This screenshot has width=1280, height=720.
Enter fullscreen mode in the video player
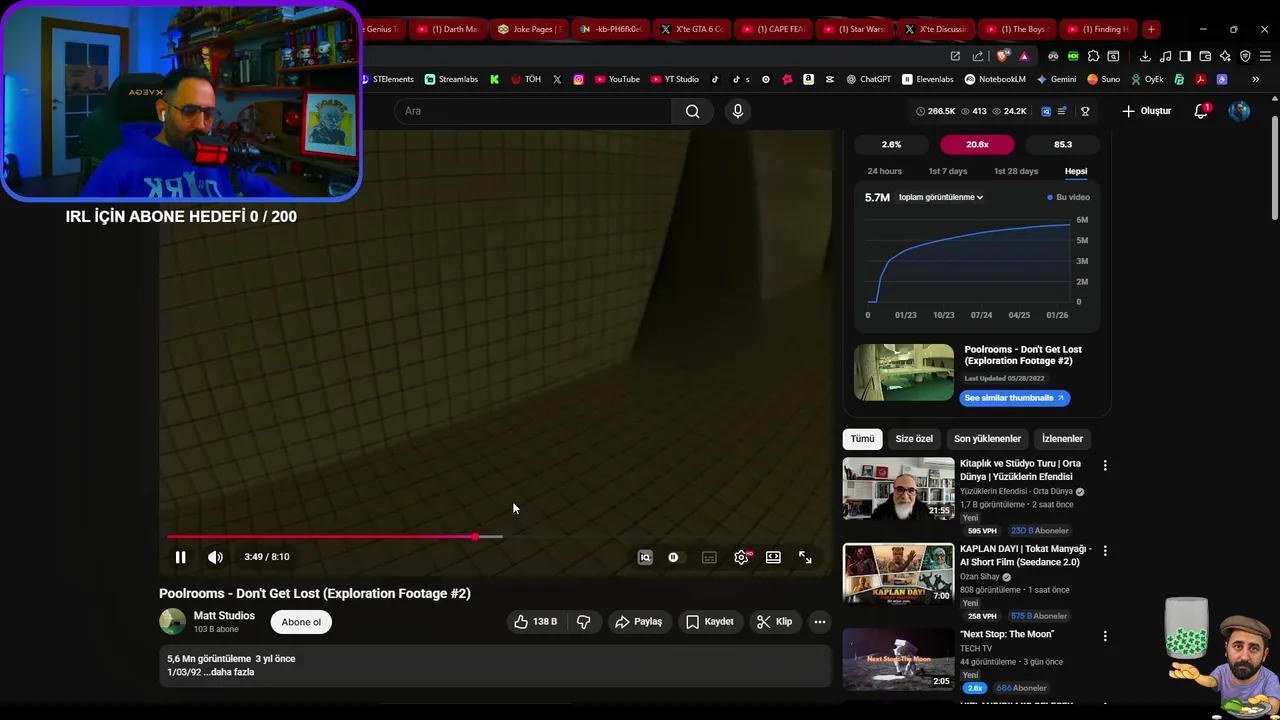pos(805,557)
